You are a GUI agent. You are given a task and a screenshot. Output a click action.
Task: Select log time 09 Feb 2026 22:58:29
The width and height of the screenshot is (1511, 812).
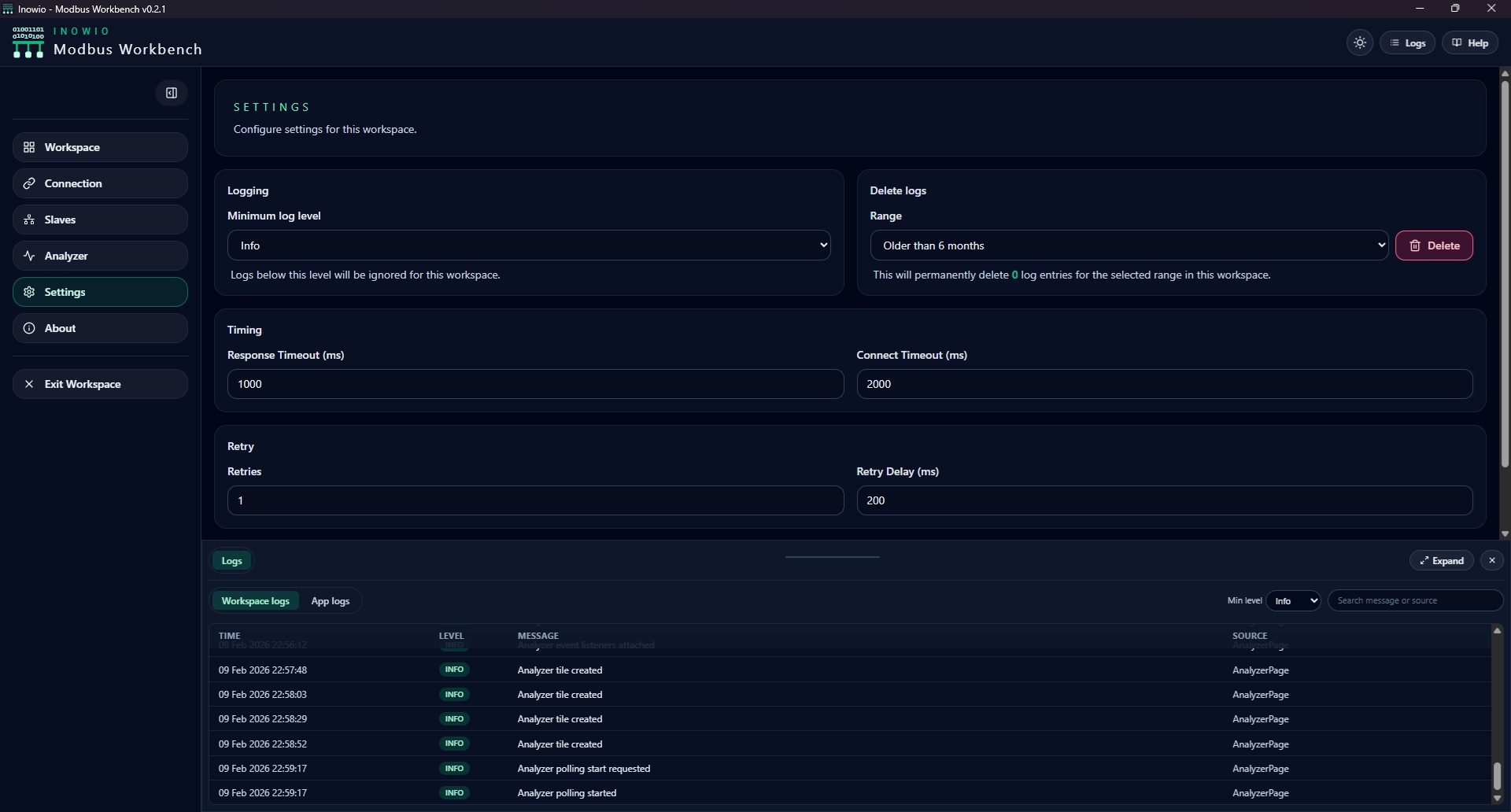(x=263, y=719)
